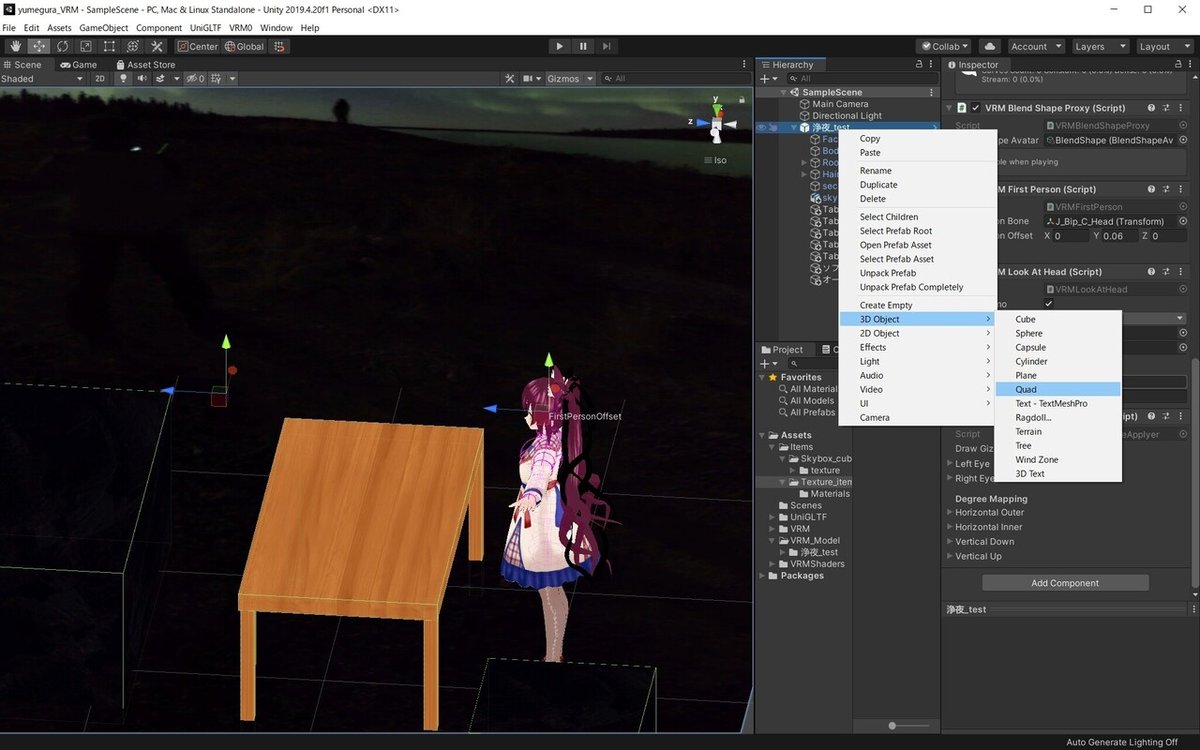Screen dimensions: 1200x750
Task: Click the scene orientation gizmo
Action: (716, 124)
